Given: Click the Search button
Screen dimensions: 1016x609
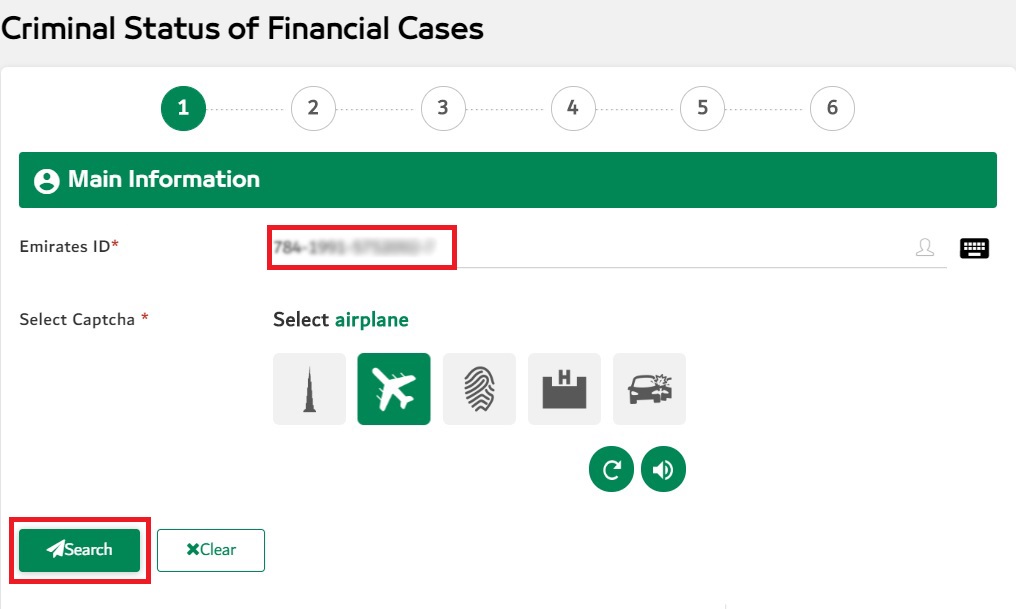Looking at the screenshot, I should tap(80, 550).
